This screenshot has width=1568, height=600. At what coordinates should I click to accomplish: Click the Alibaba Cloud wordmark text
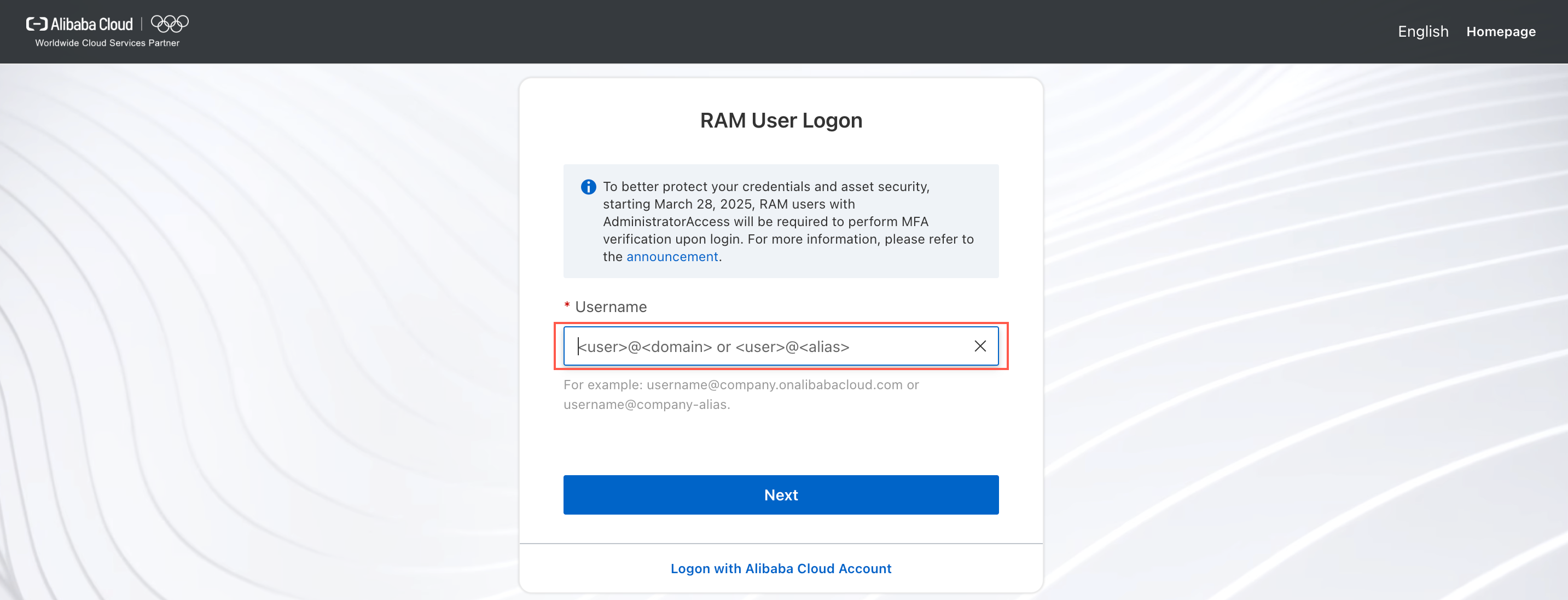coord(91,25)
